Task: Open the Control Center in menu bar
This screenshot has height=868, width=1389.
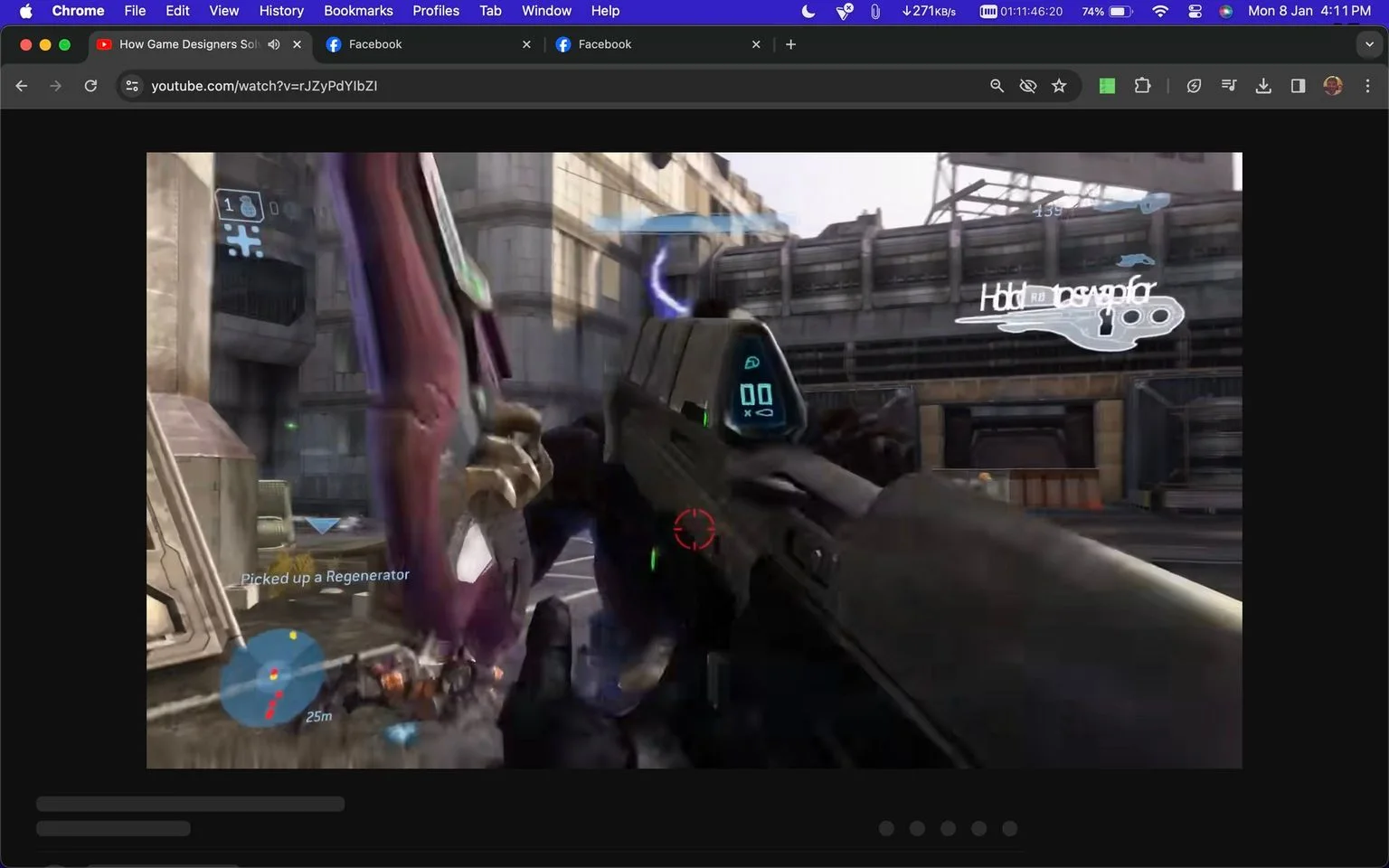Action: point(1195,11)
